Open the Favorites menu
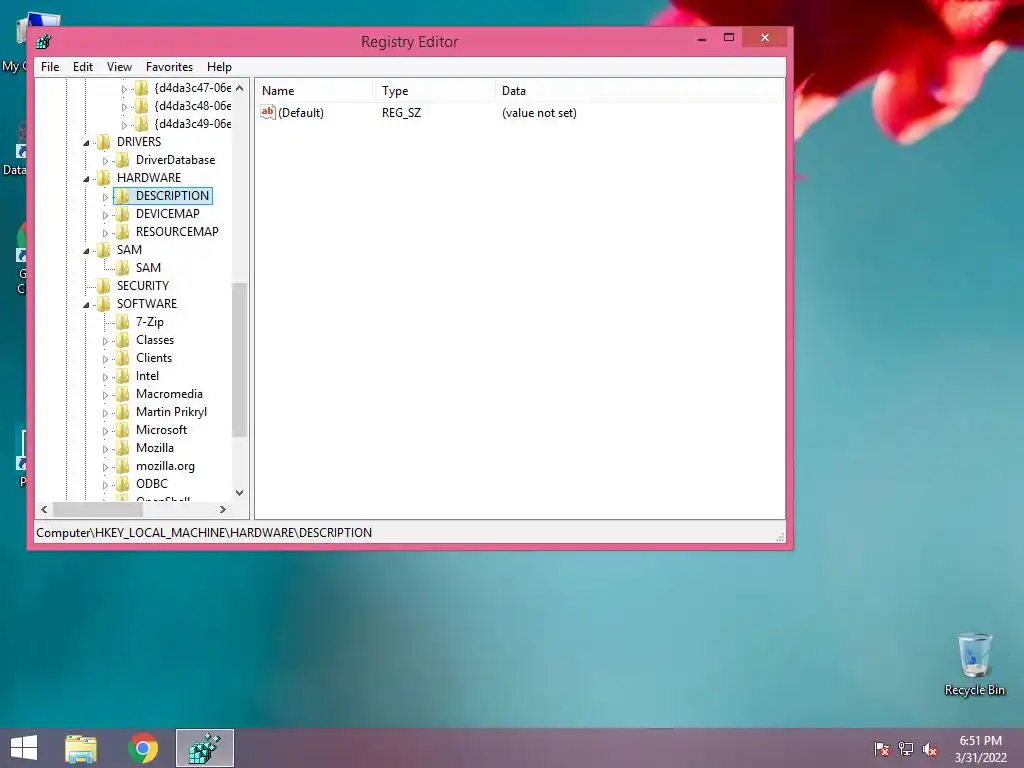This screenshot has height=768, width=1024. (x=170, y=67)
